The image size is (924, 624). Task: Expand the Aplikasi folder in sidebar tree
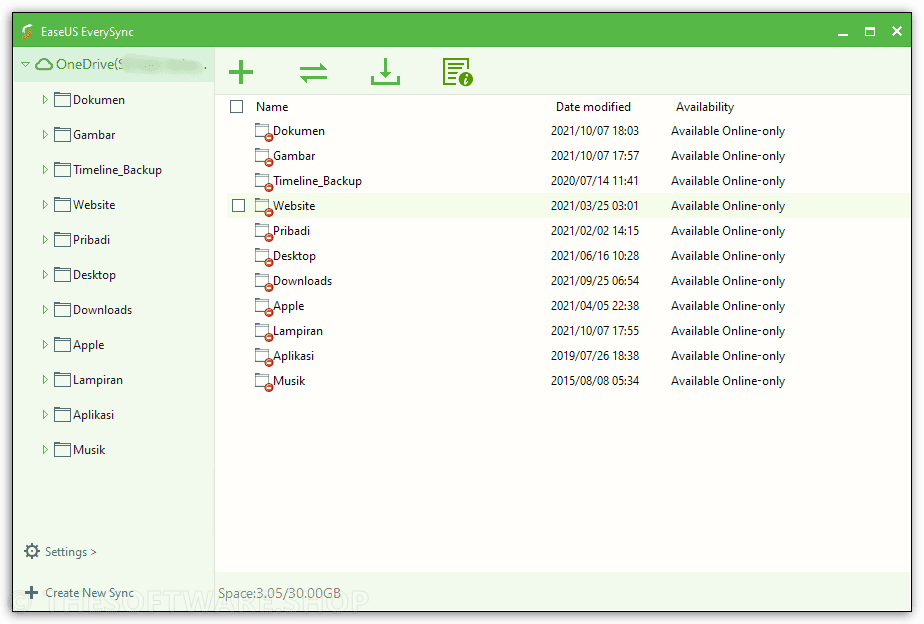coord(44,415)
